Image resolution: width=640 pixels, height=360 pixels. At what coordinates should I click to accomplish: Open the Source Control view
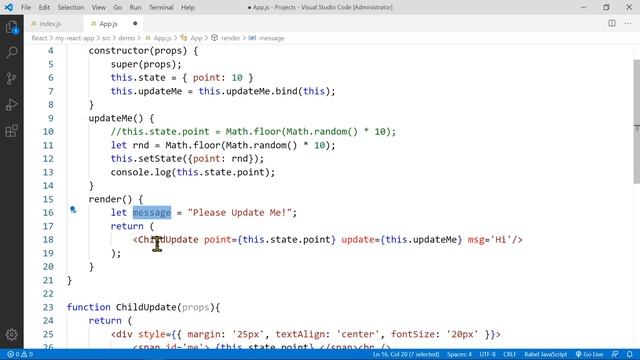coord(11,78)
